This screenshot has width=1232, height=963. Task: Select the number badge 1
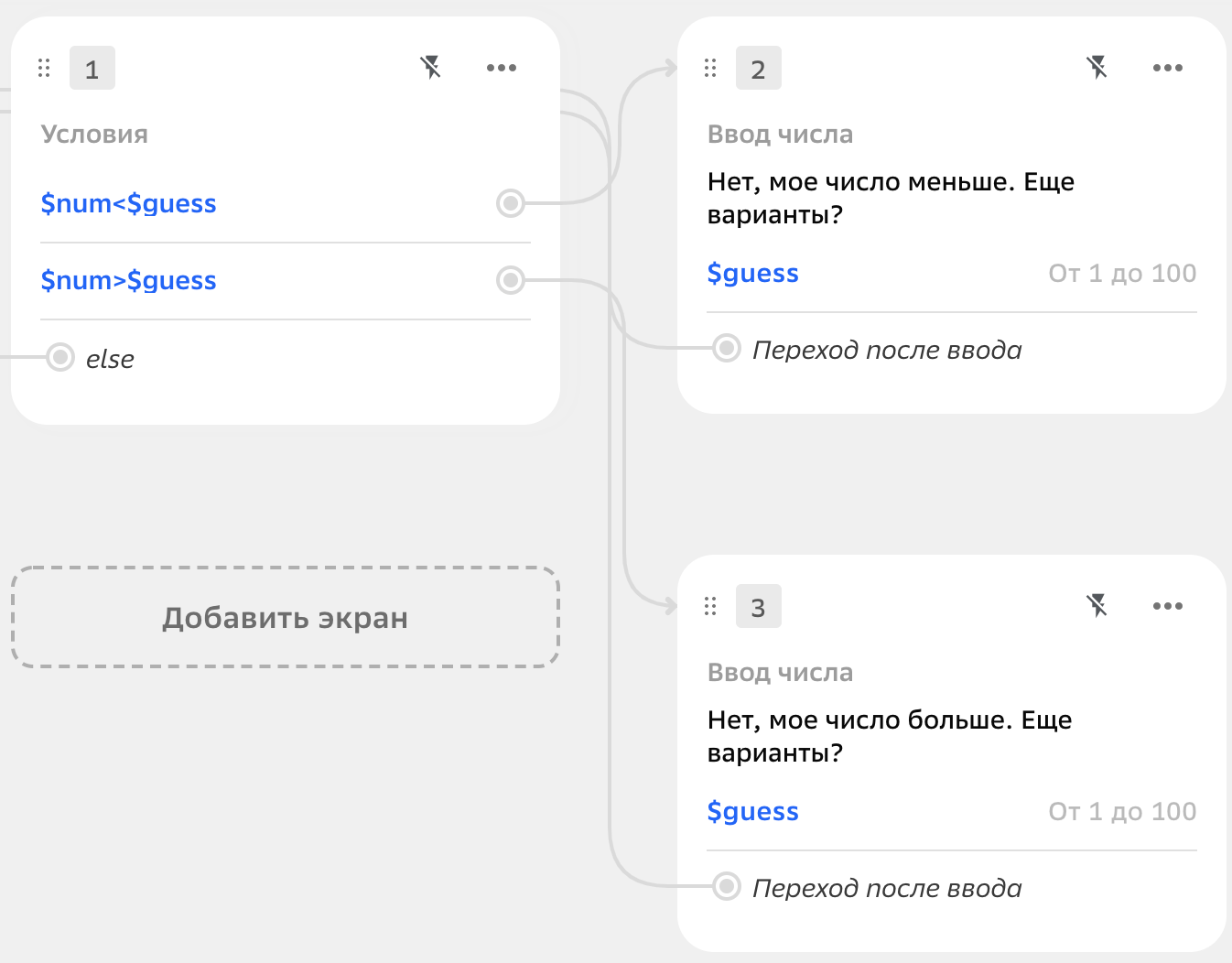point(92,68)
